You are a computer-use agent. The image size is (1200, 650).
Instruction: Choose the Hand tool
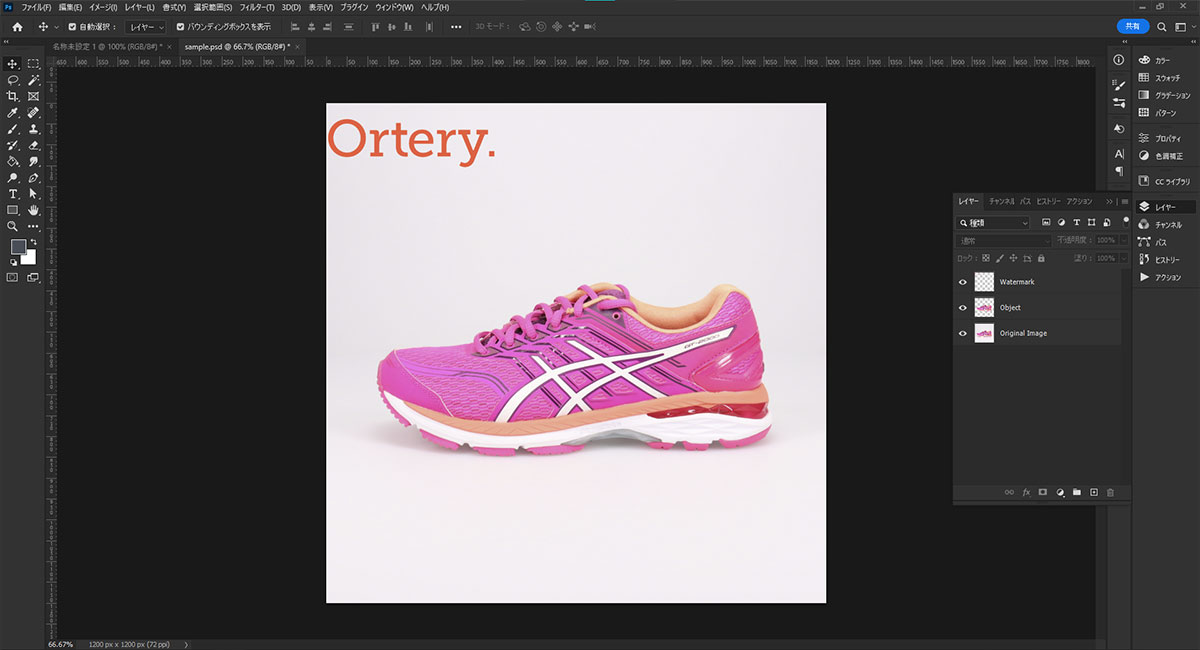click(33, 210)
